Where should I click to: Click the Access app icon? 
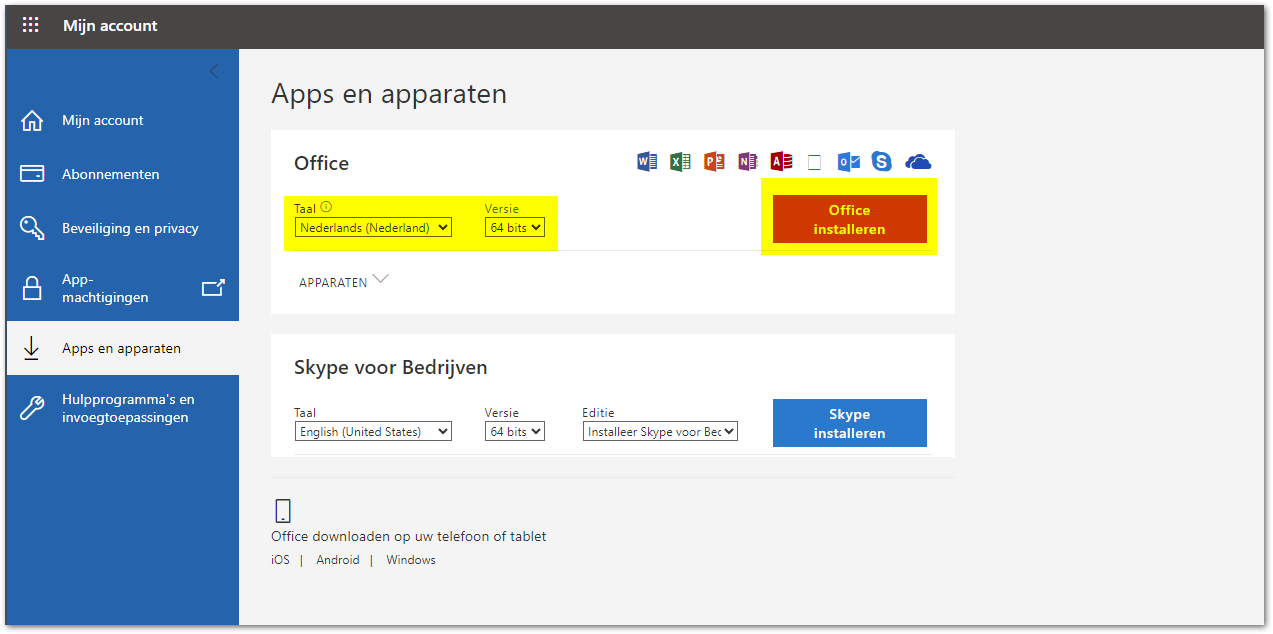(781, 161)
